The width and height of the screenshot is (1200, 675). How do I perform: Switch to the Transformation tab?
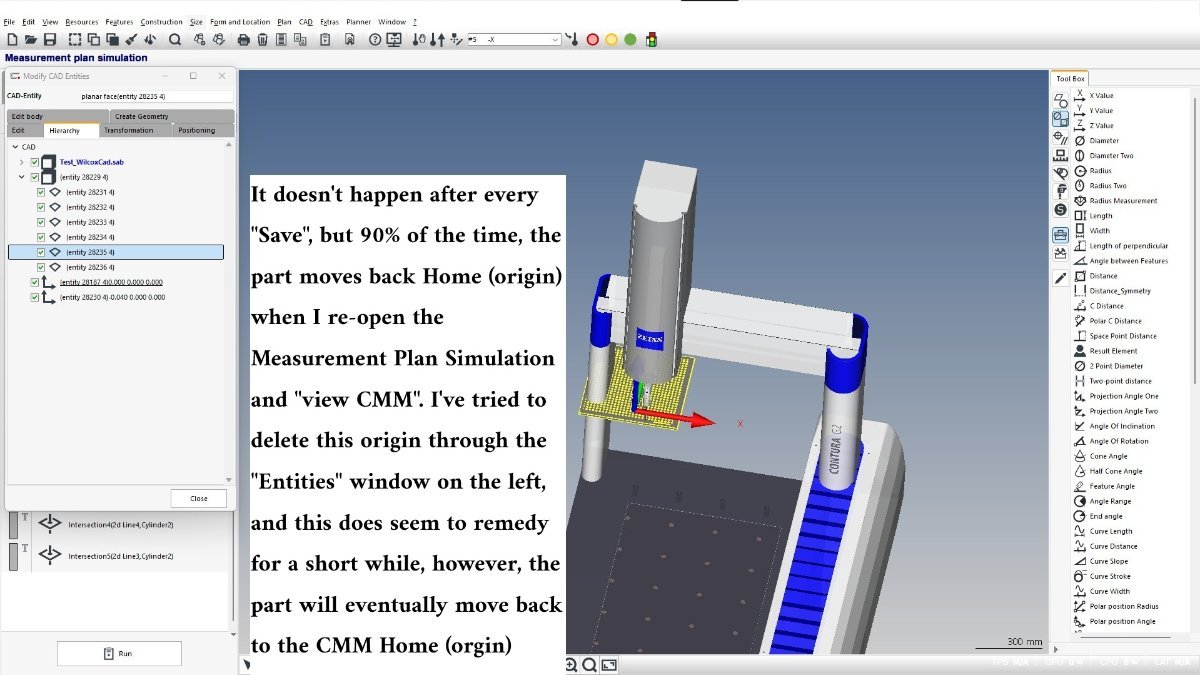pyautogui.click(x=129, y=130)
